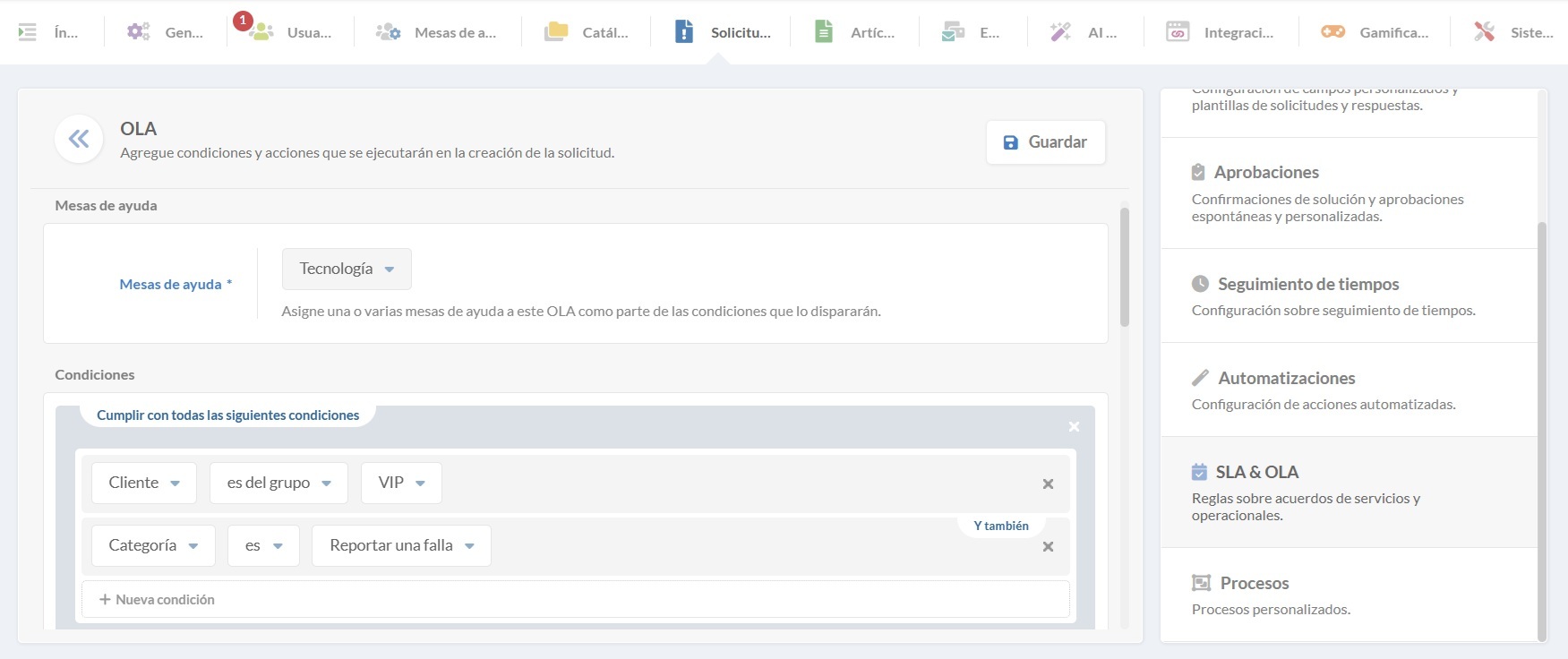The width and height of the screenshot is (1568, 659).
Task: Click the red notification badge on Usuarios
Action: pos(243,20)
